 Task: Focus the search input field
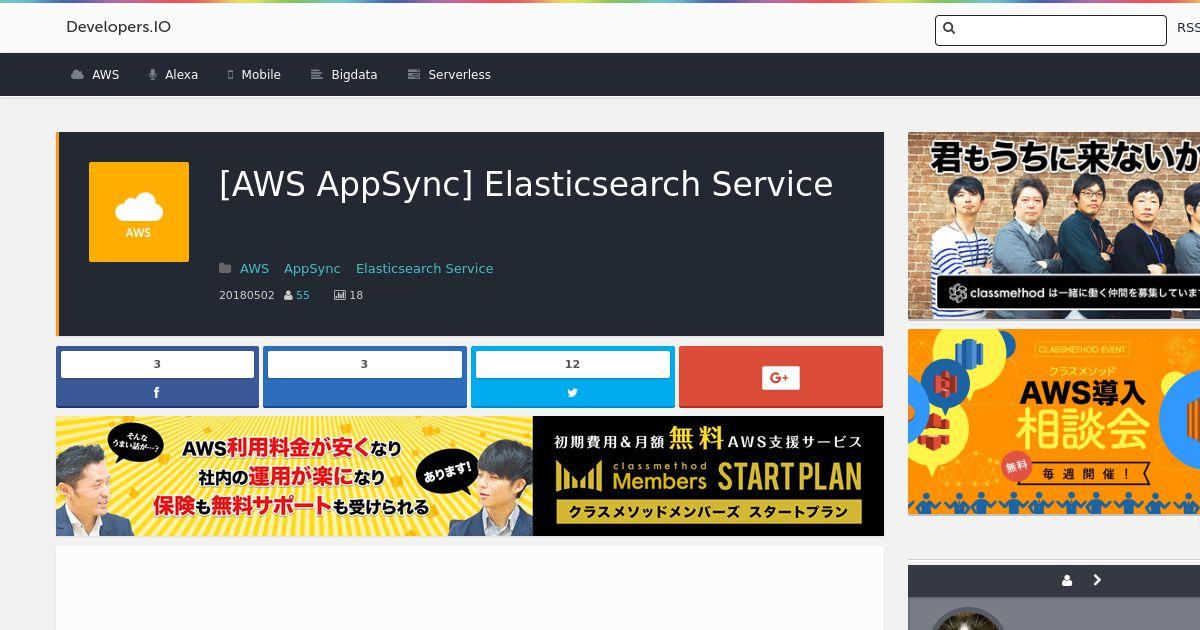[x=1050, y=30]
